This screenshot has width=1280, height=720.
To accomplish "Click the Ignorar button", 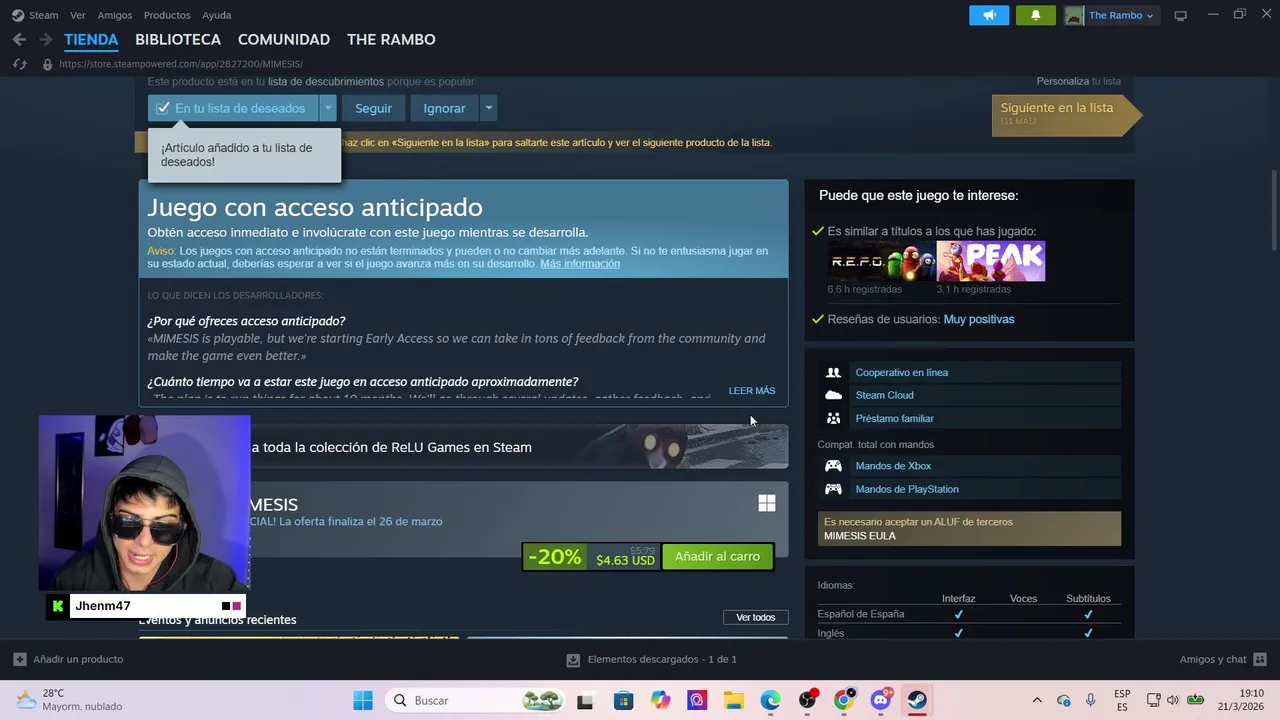I will pos(444,108).
